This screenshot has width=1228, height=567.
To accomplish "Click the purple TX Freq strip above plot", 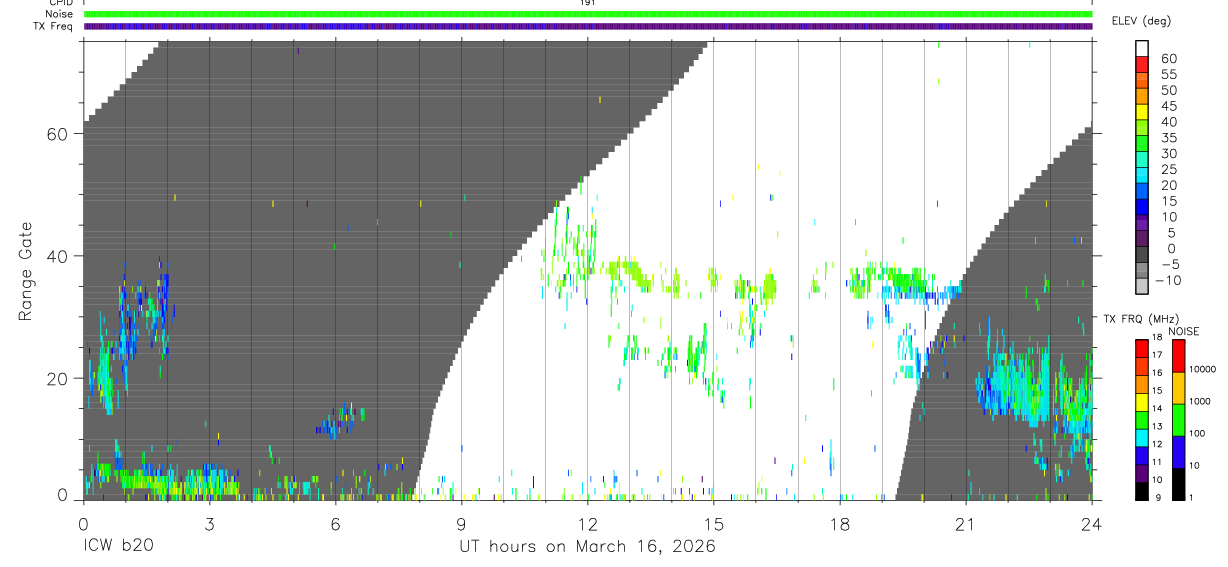I will [588, 26].
